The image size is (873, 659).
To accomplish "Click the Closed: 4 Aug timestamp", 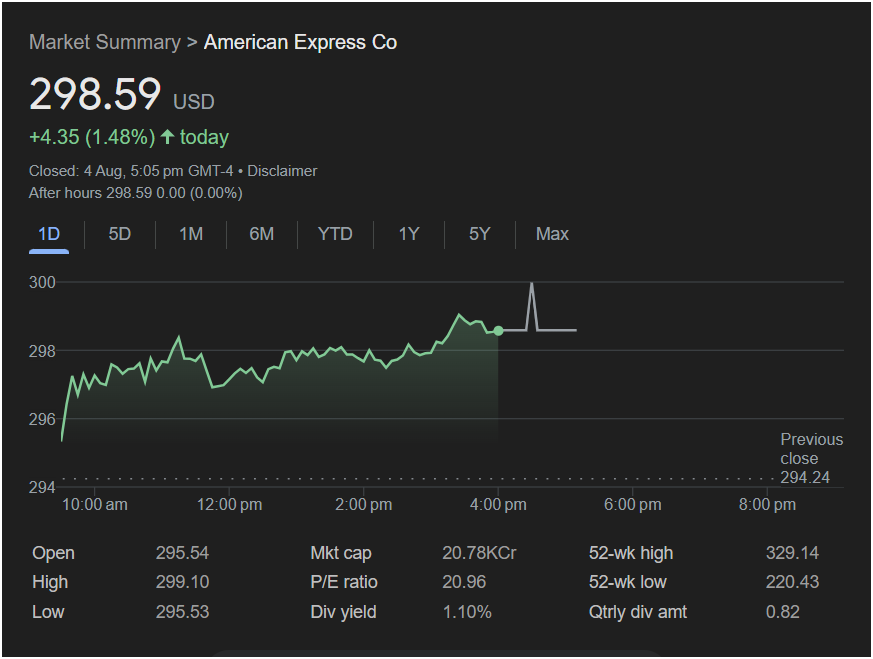I will point(131,171).
